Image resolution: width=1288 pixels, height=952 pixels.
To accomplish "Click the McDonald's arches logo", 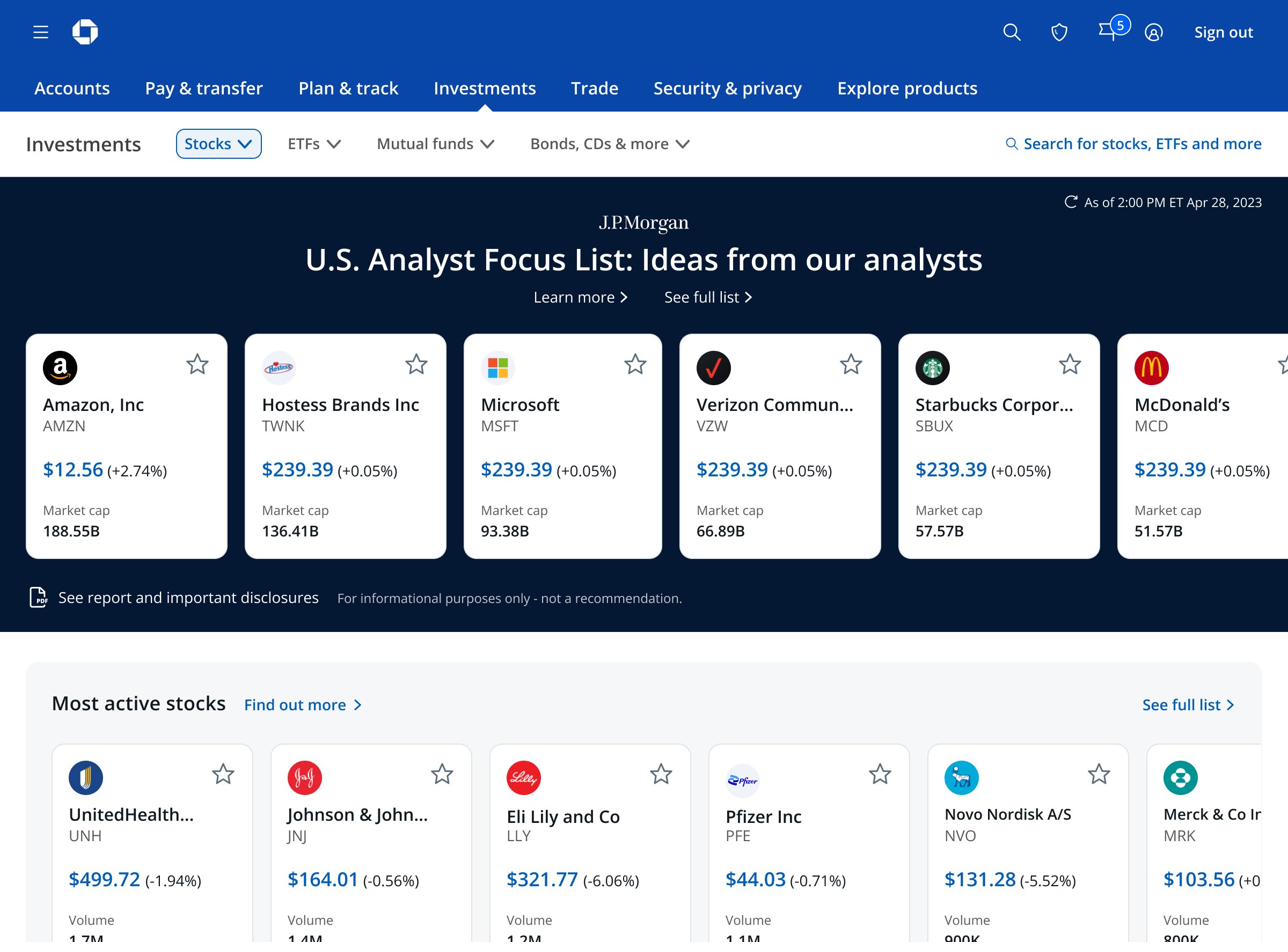I will (1152, 367).
